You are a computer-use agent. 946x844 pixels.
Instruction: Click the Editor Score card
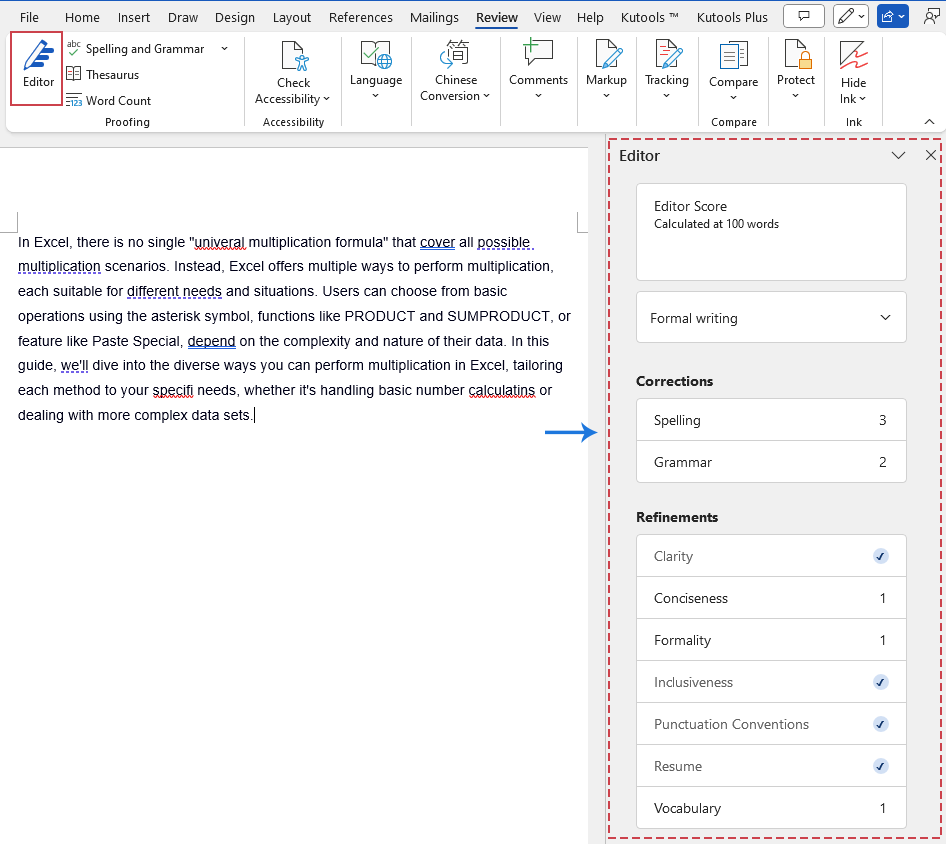pos(771,231)
